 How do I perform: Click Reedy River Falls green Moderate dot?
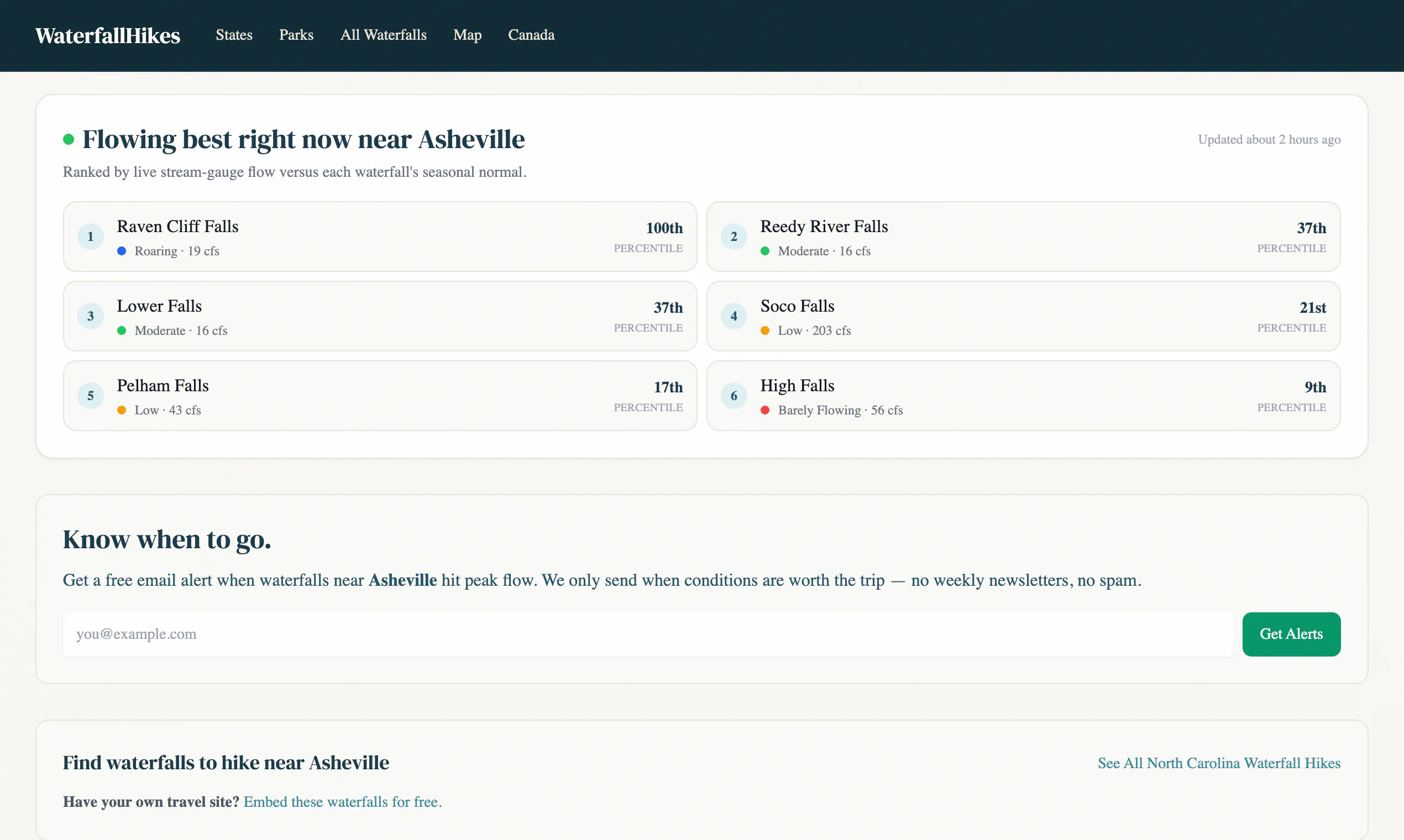(x=765, y=251)
